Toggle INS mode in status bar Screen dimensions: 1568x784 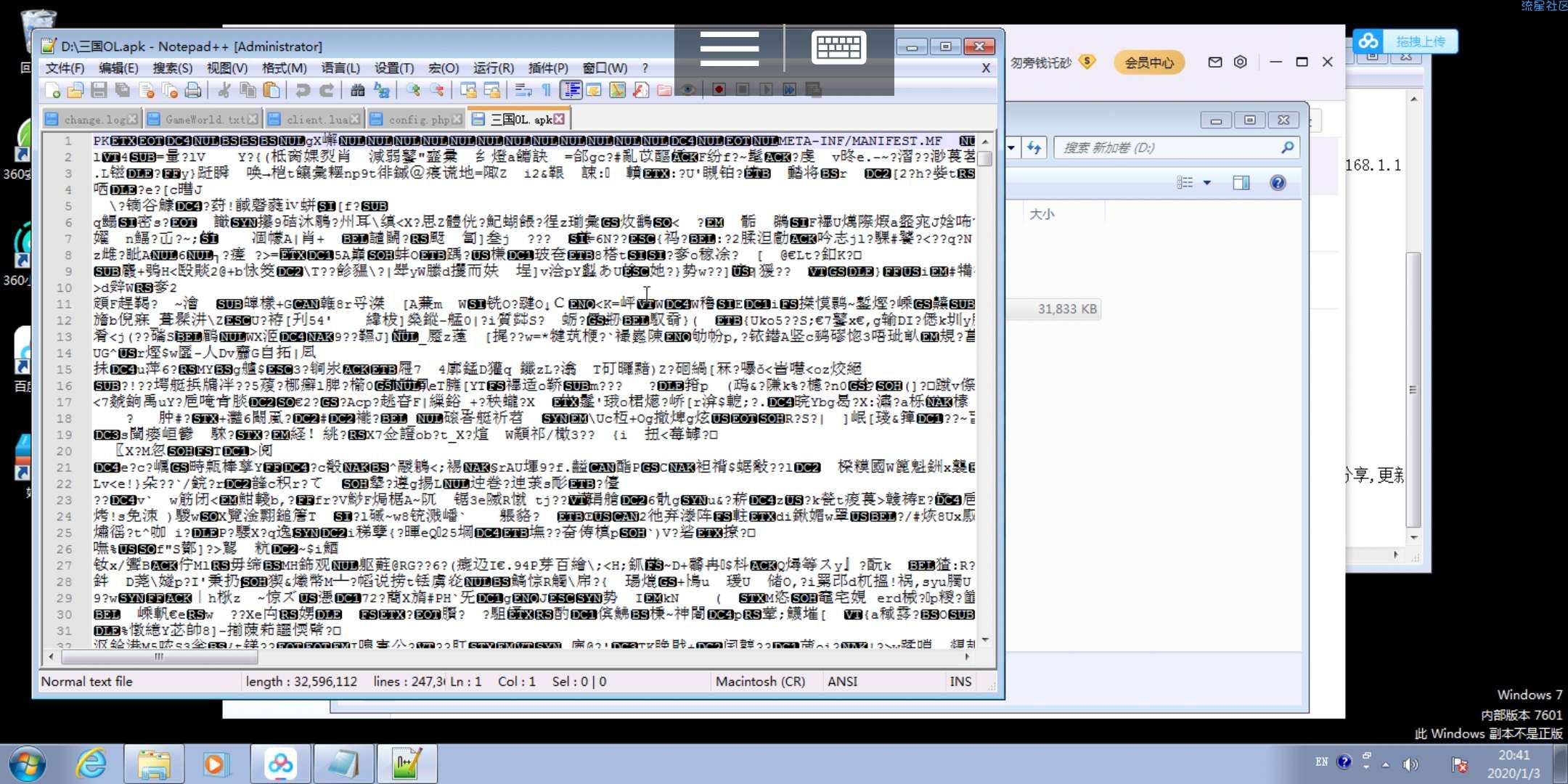pyautogui.click(x=960, y=682)
